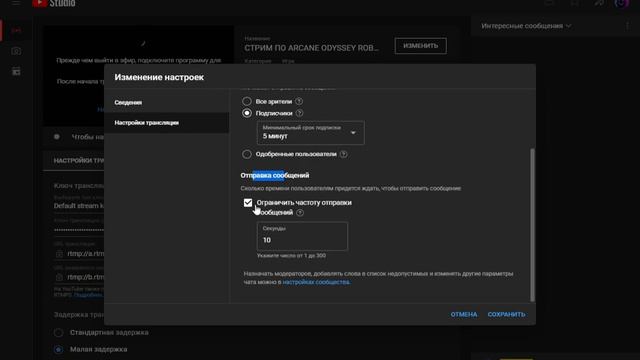Uncheck Ограничить частоту отправки сообщений checkbox

coord(248,202)
